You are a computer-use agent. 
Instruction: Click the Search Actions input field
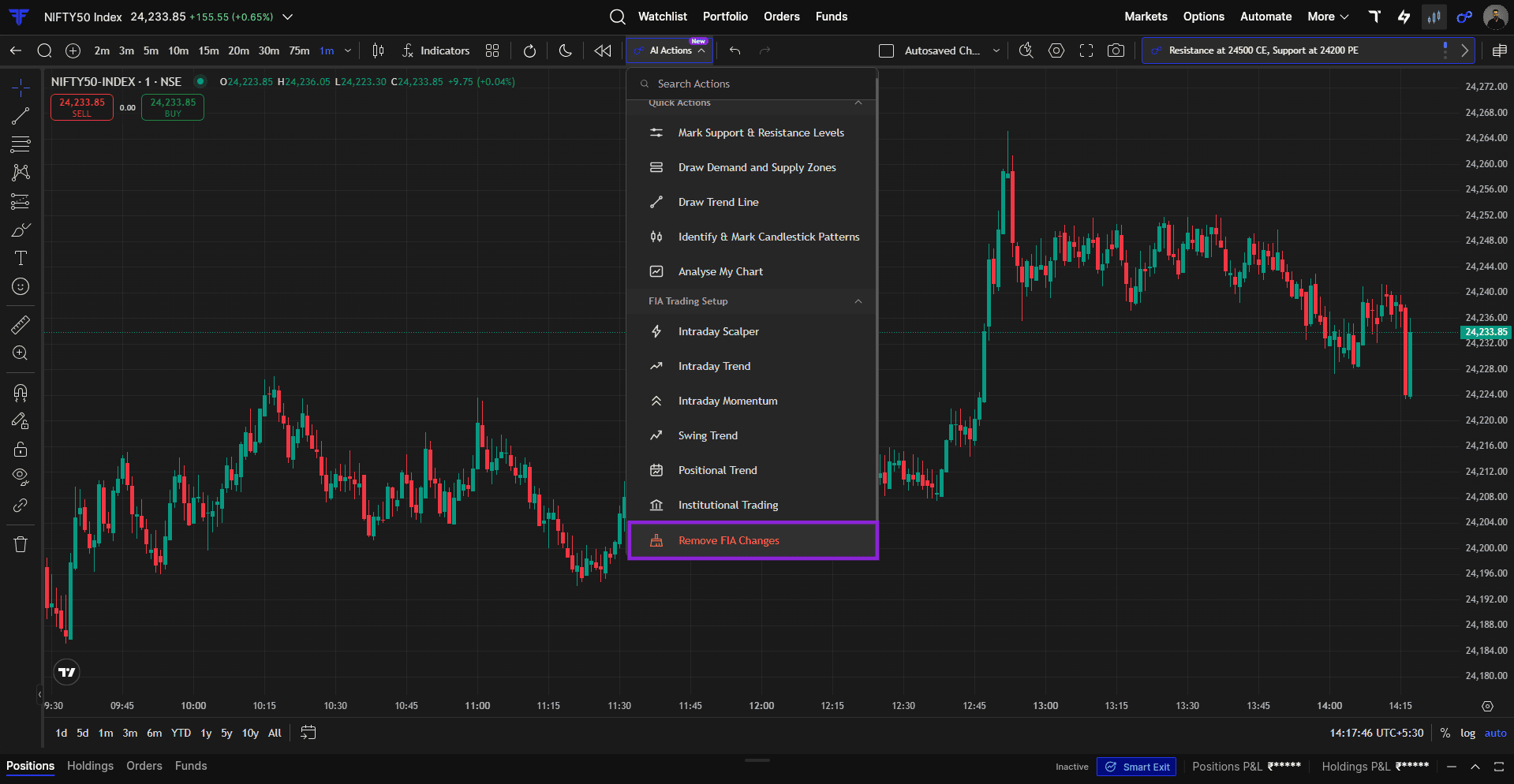coord(752,84)
